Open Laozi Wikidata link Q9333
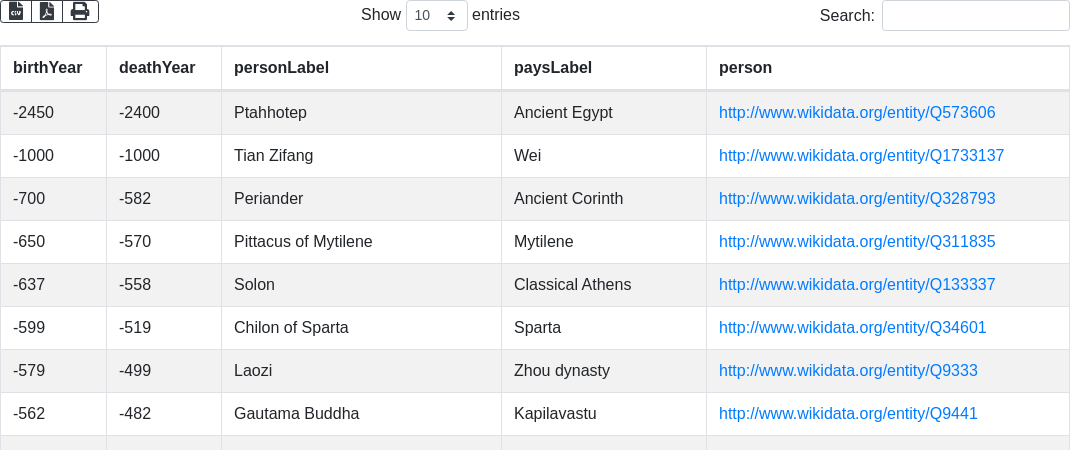The image size is (1070, 450). (848, 371)
